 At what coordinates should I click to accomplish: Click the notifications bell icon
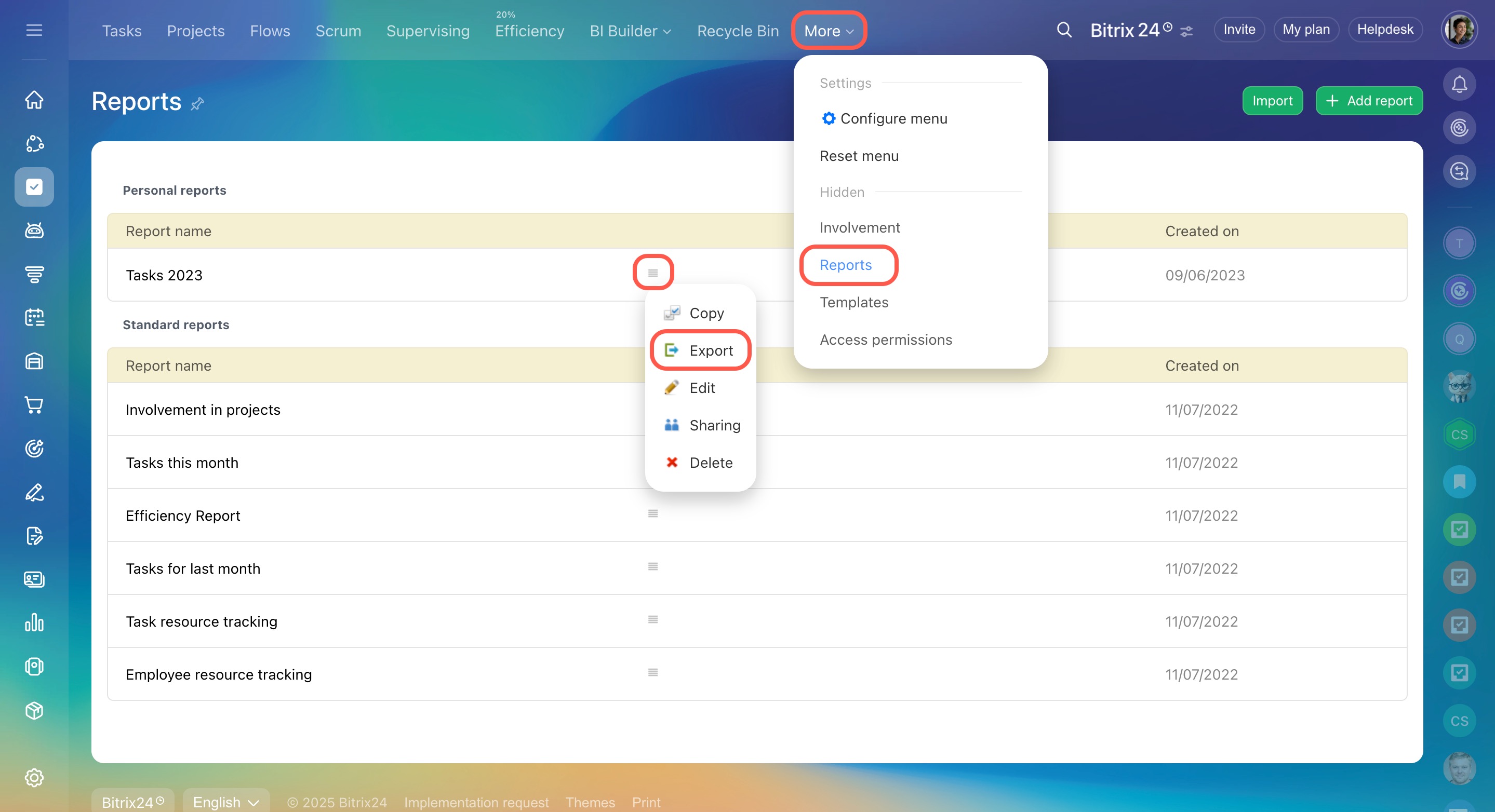pos(1459,85)
